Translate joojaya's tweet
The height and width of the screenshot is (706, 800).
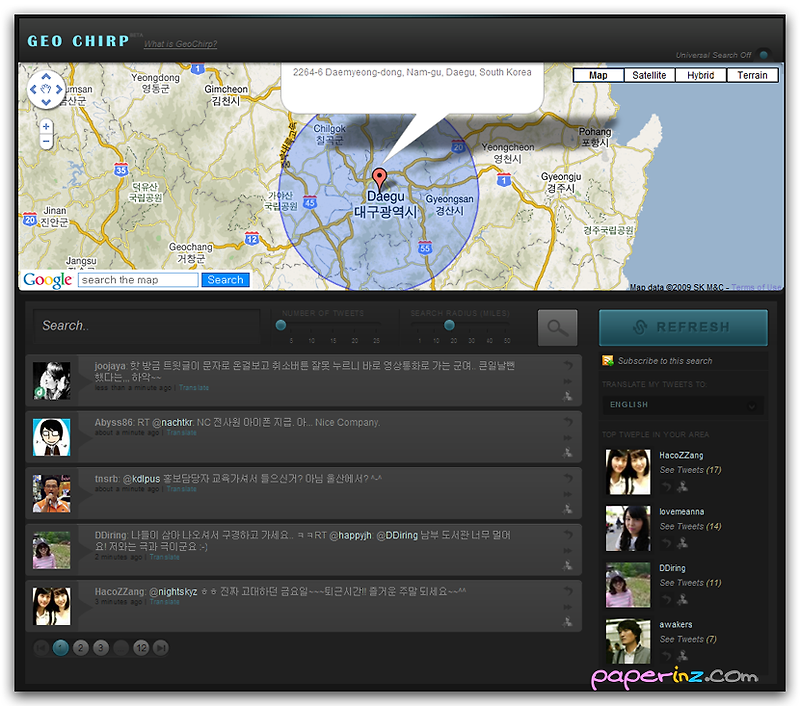pyautogui.click(x=194, y=388)
